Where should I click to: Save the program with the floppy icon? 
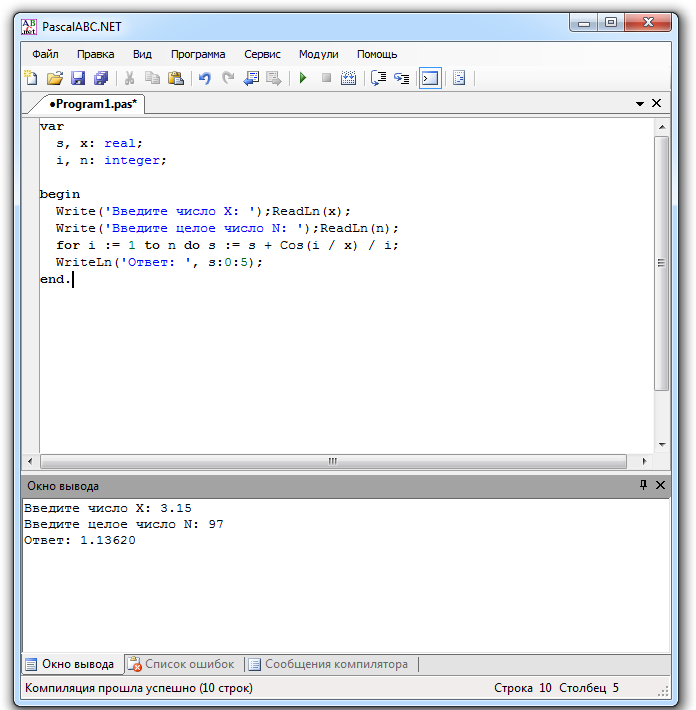[x=78, y=78]
